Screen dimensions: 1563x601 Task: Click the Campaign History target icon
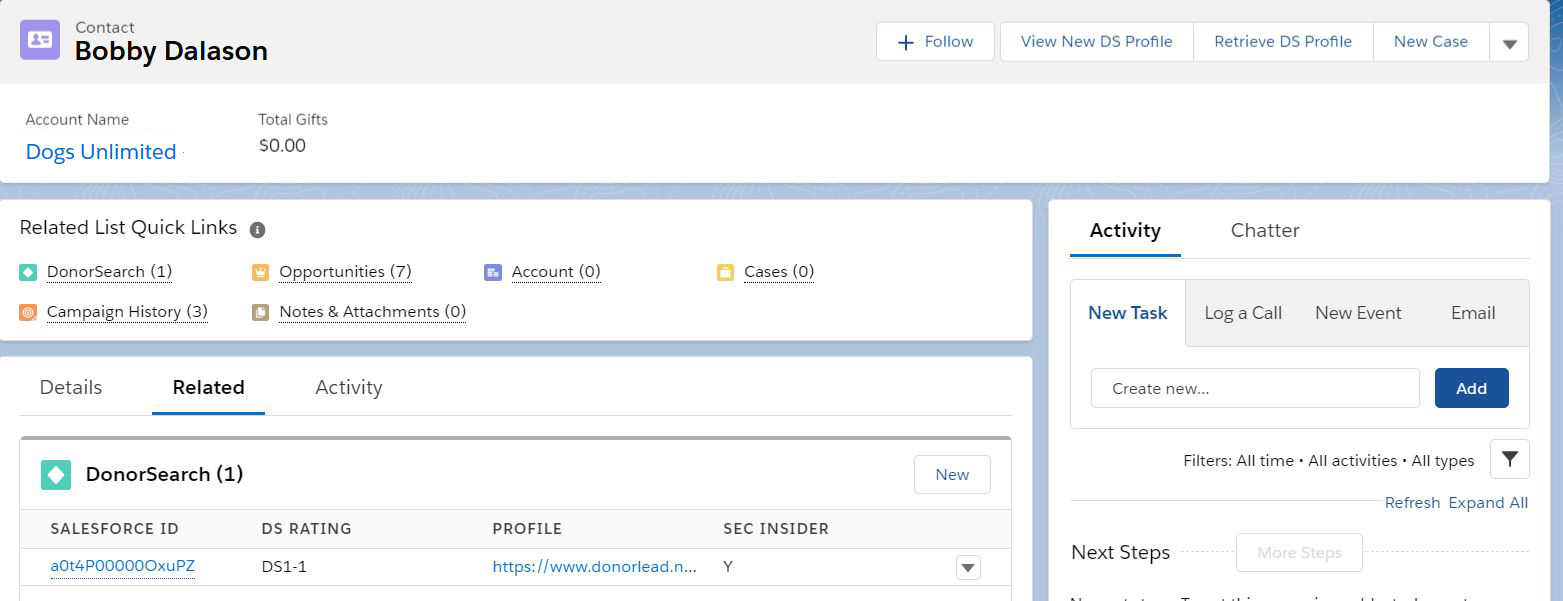point(28,312)
